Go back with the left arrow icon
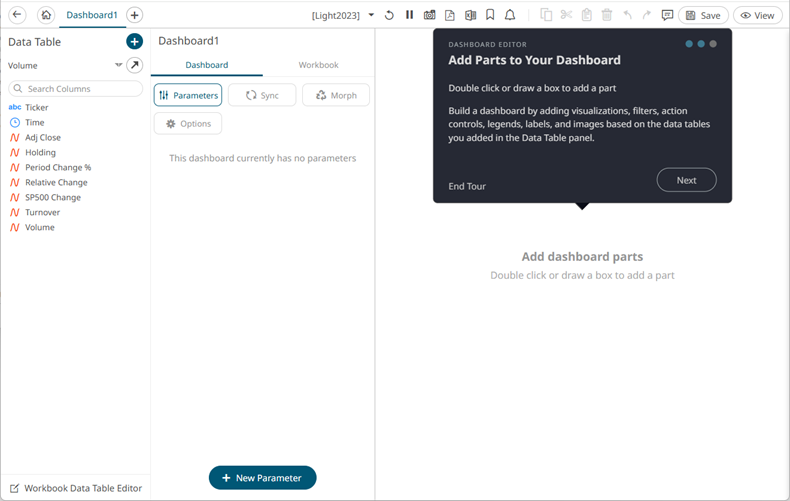Viewport: 790px width, 501px height. pyautogui.click(x=17, y=15)
